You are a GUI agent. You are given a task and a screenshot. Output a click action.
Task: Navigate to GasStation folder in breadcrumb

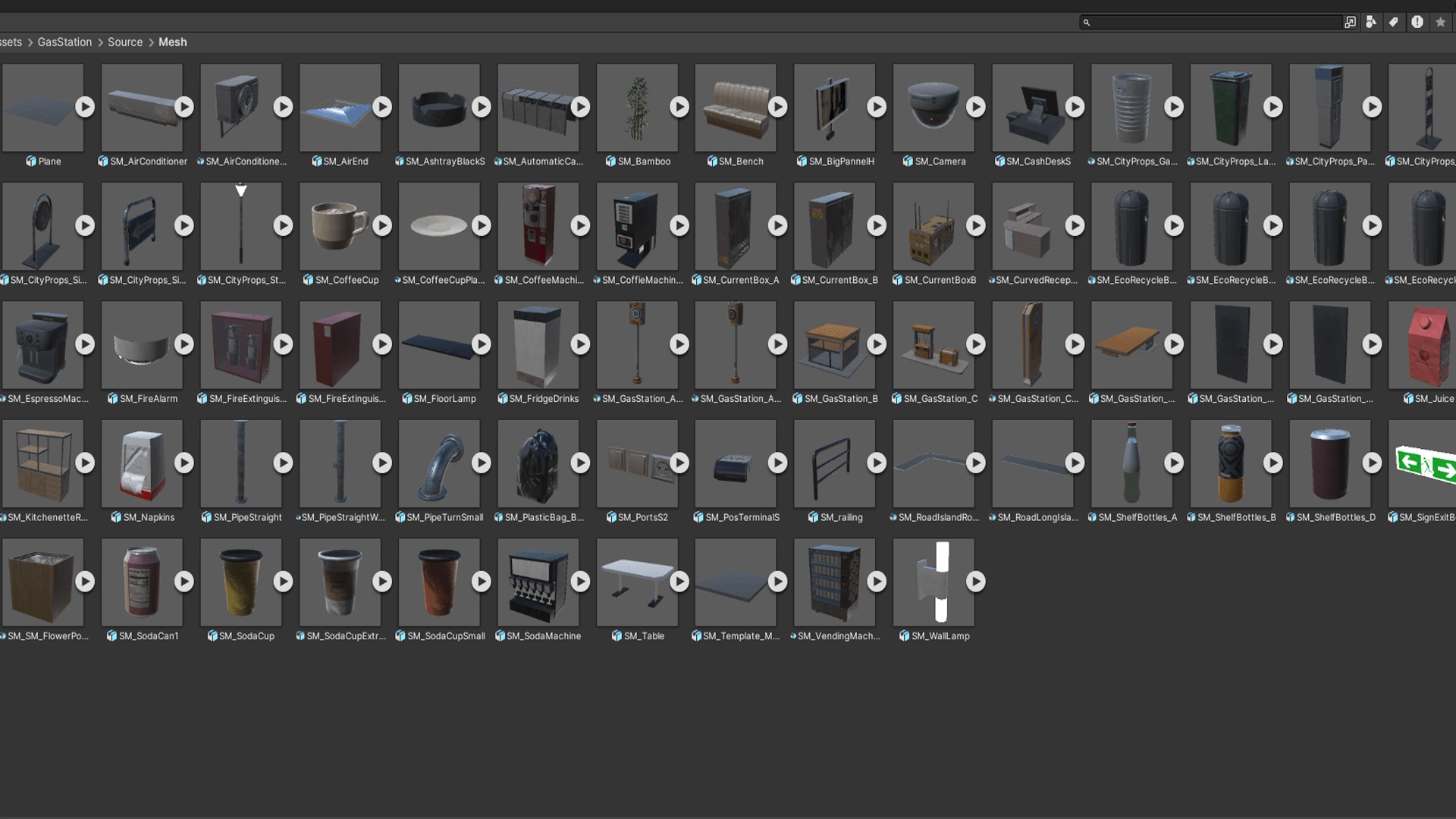point(64,42)
